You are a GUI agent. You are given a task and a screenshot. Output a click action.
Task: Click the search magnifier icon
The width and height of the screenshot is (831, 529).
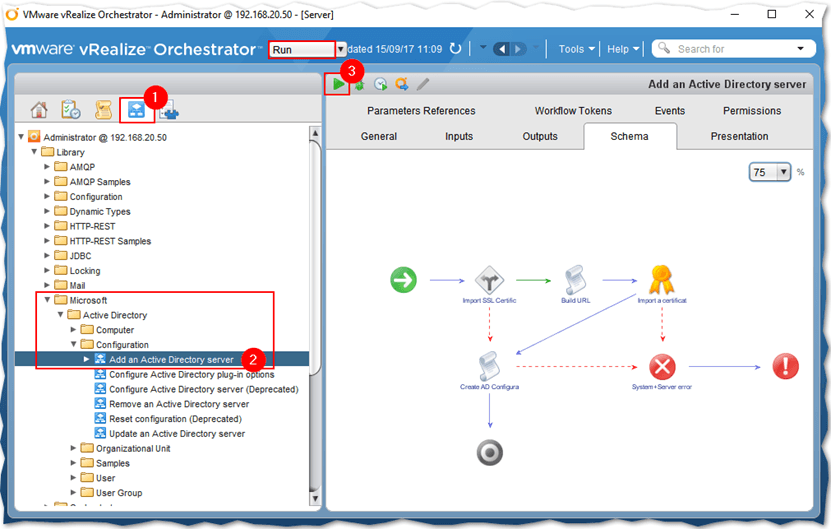(x=664, y=48)
